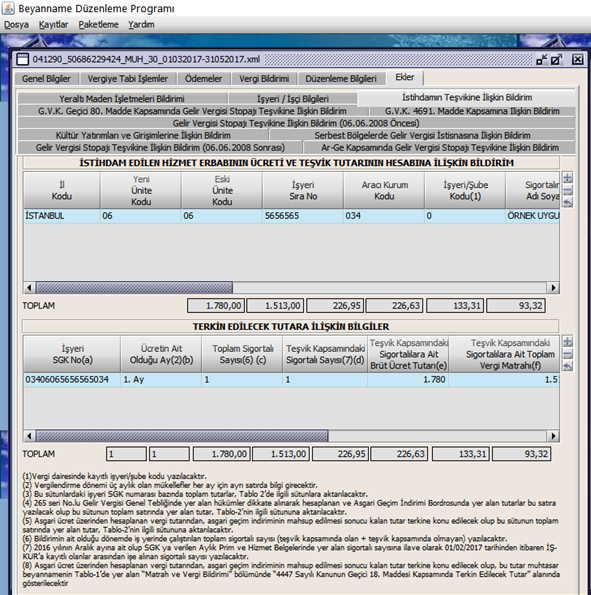Open the Yardım menu
Viewport: 591px width, 595px height.
pyautogui.click(x=141, y=25)
